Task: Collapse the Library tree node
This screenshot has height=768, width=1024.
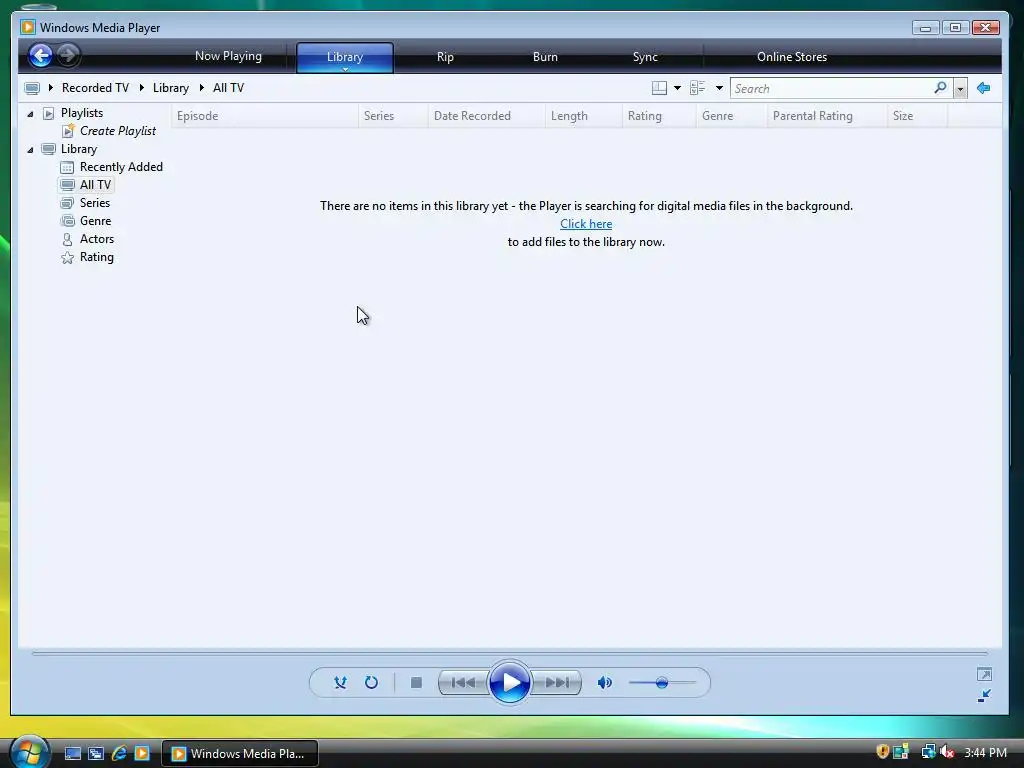Action: coord(30,150)
